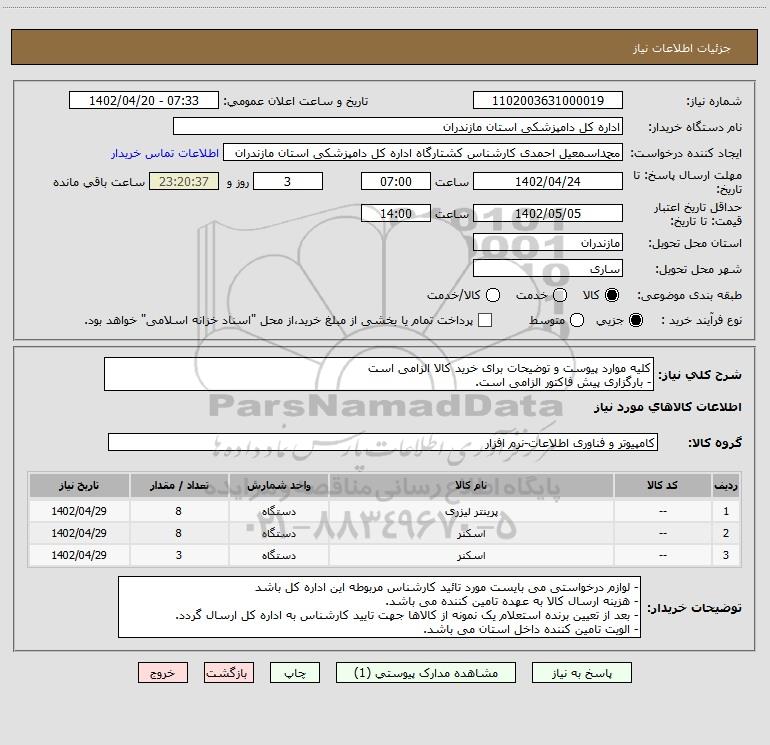Click the request creator field
770x745 pixels.
coord(423,153)
